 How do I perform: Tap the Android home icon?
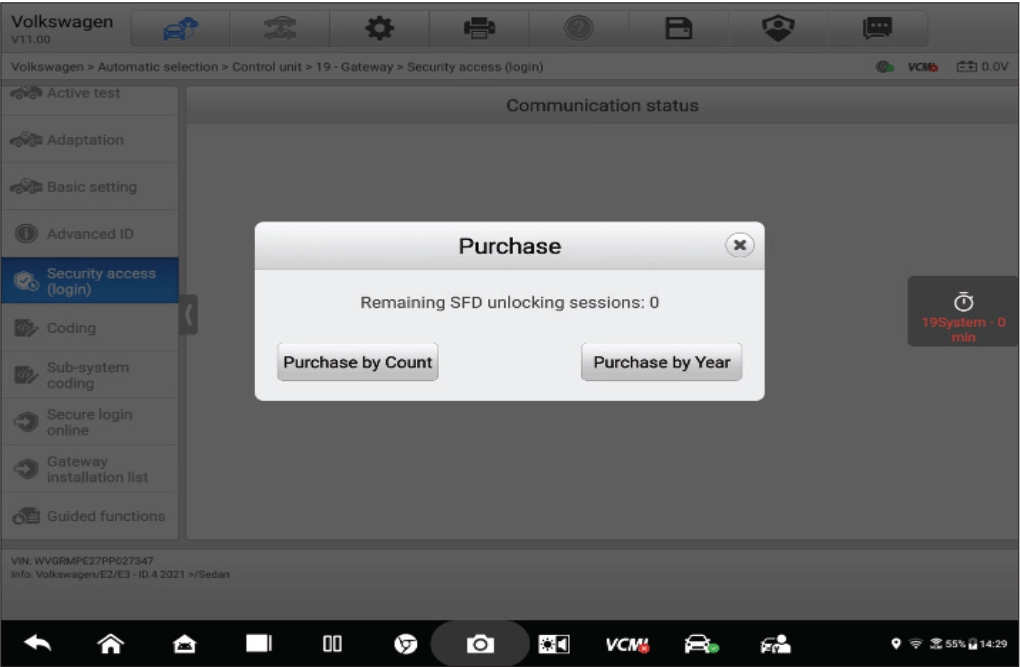coord(111,644)
